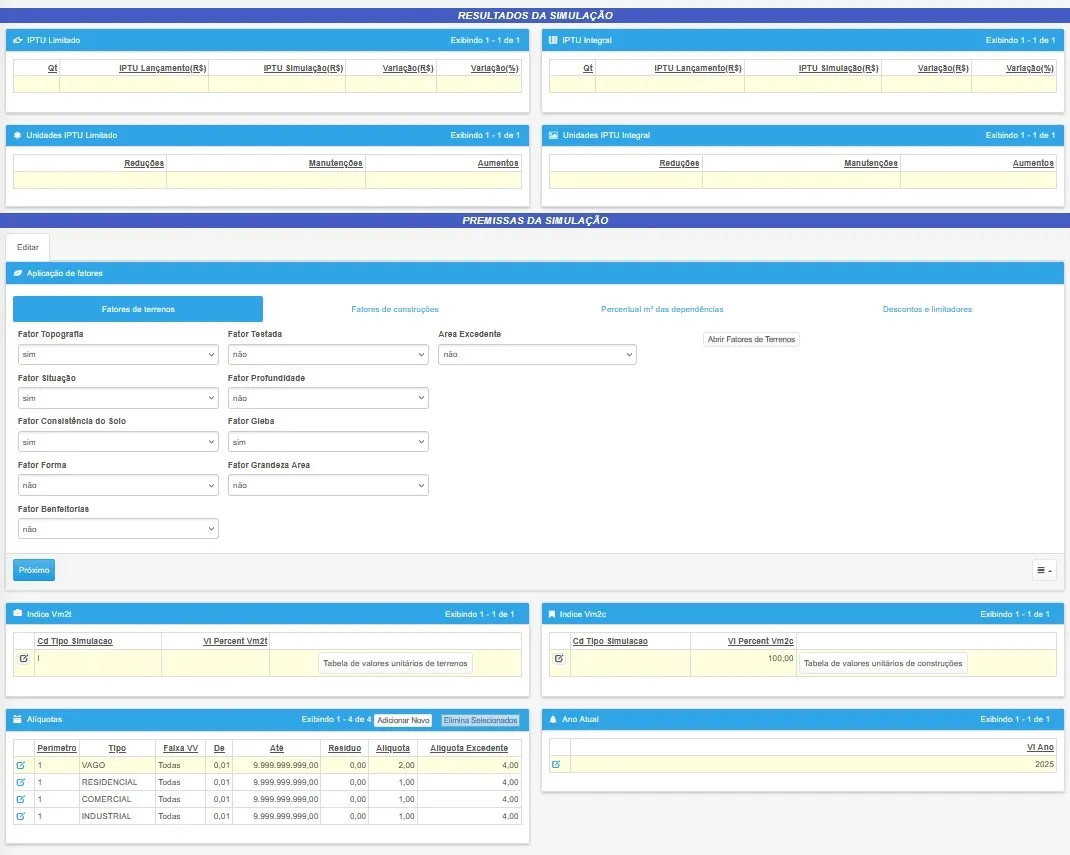The image size is (1070, 855).
Task: Edit the VAGO aliquota row
Action: pos(21,765)
